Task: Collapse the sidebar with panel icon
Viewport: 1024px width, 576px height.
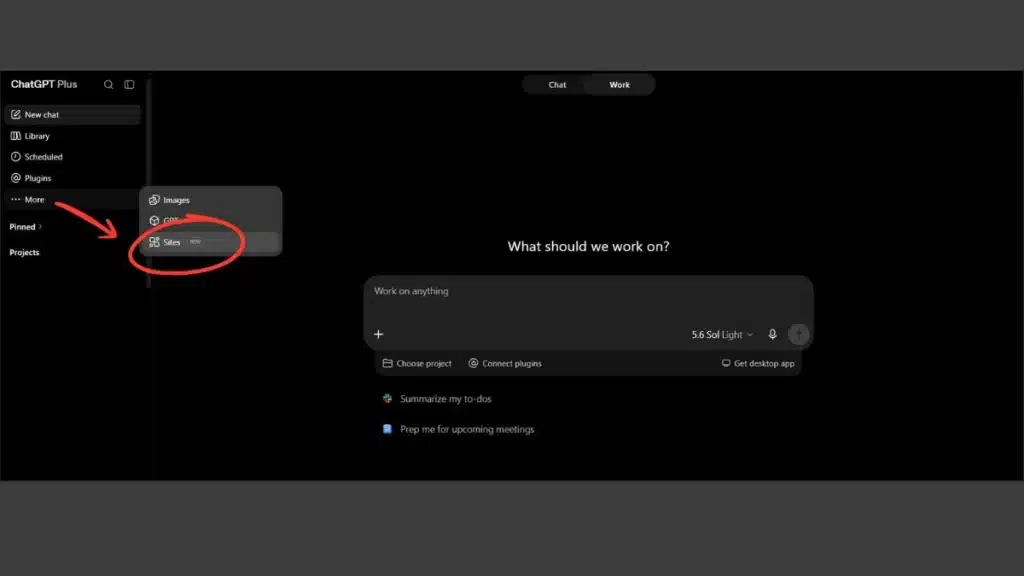Action: pyautogui.click(x=129, y=84)
